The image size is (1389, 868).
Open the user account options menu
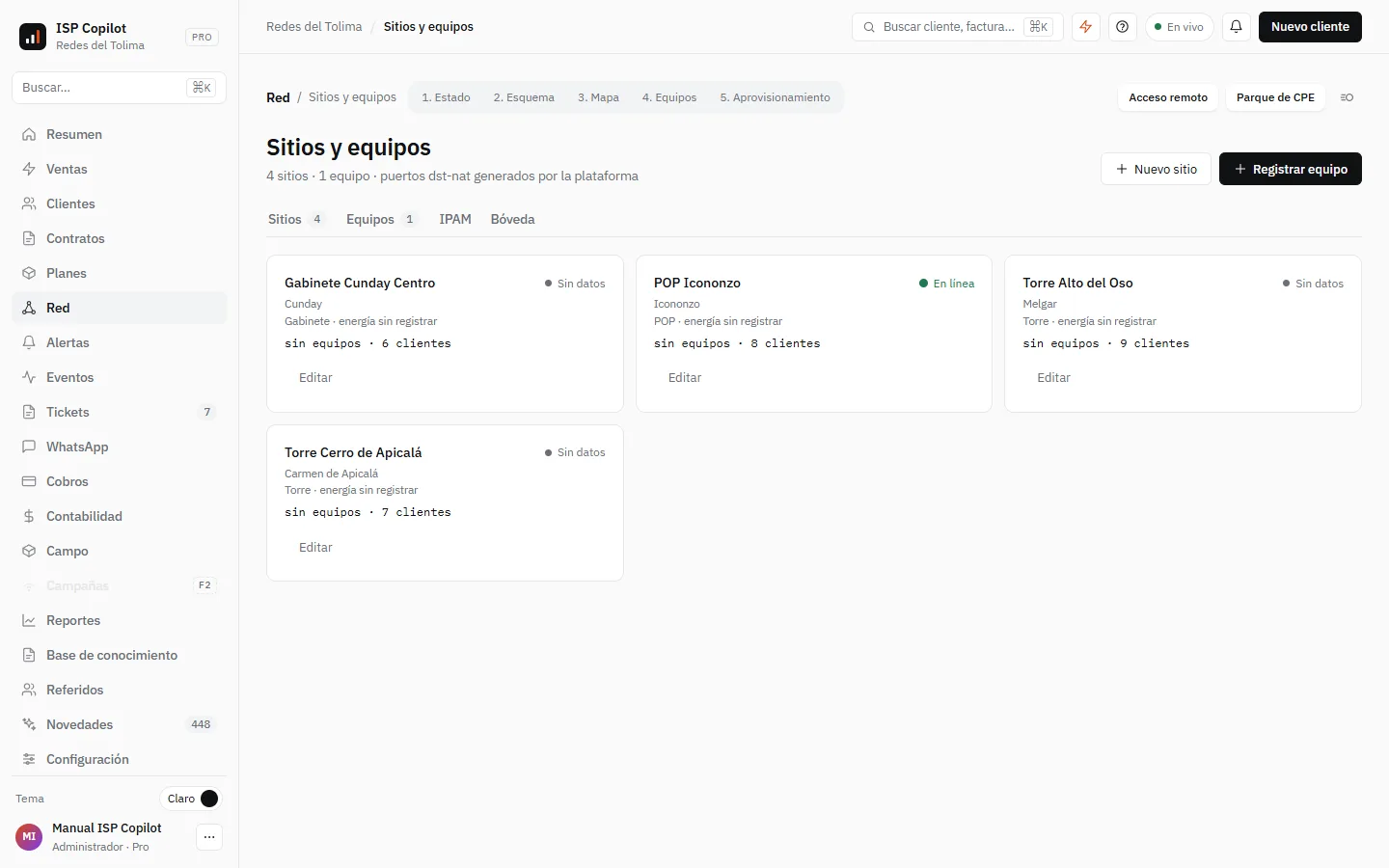click(x=209, y=837)
